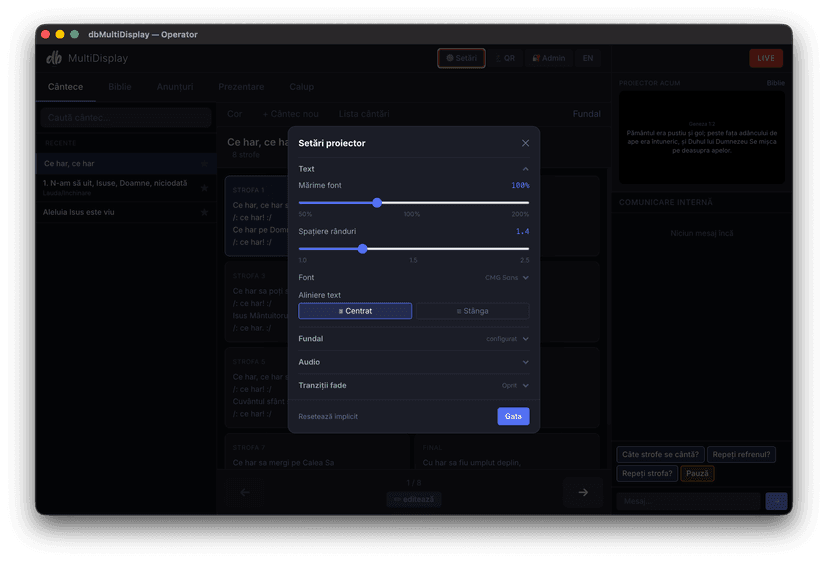Send Repeți strofa? quick message
The width and height of the screenshot is (828, 562).
pos(647,473)
